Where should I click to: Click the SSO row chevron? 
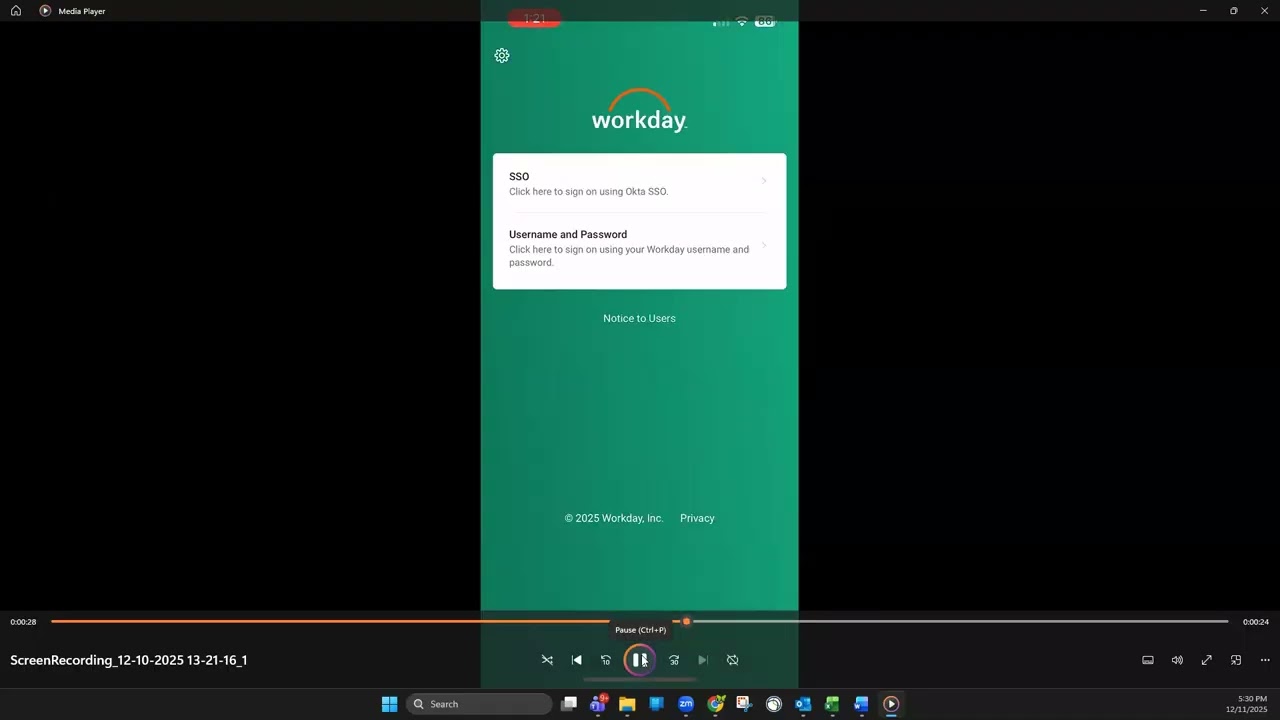(764, 181)
